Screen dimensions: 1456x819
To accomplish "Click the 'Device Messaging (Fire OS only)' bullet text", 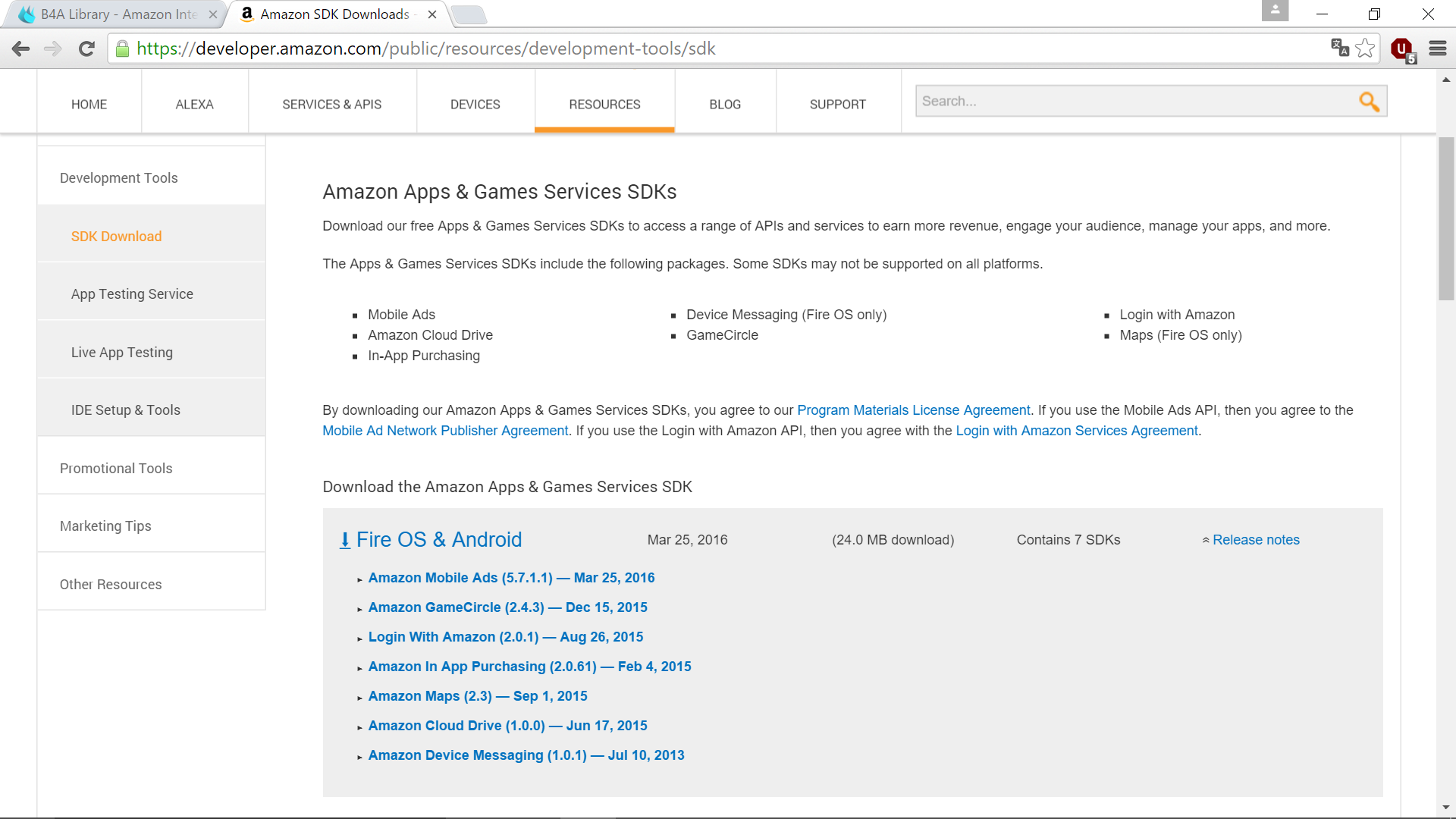I will 786,315.
